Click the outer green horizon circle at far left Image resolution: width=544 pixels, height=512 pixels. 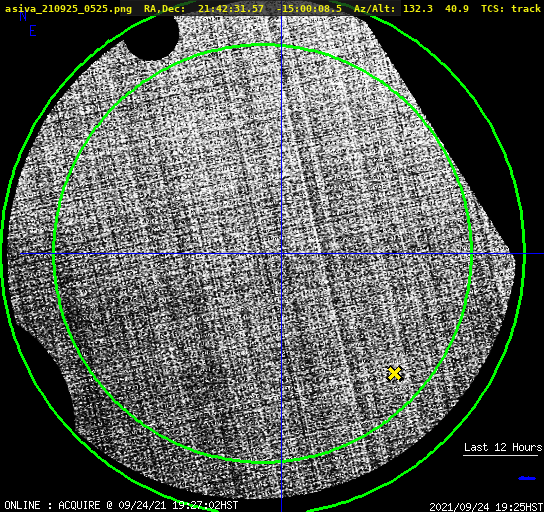pos(2,255)
